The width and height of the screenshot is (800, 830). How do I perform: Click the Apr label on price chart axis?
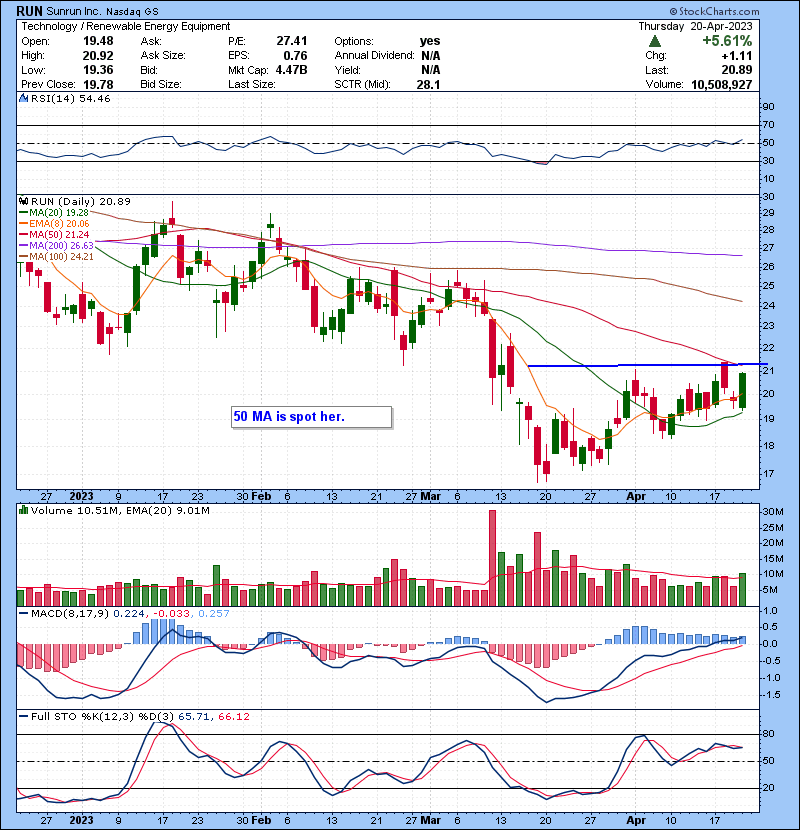click(x=636, y=497)
